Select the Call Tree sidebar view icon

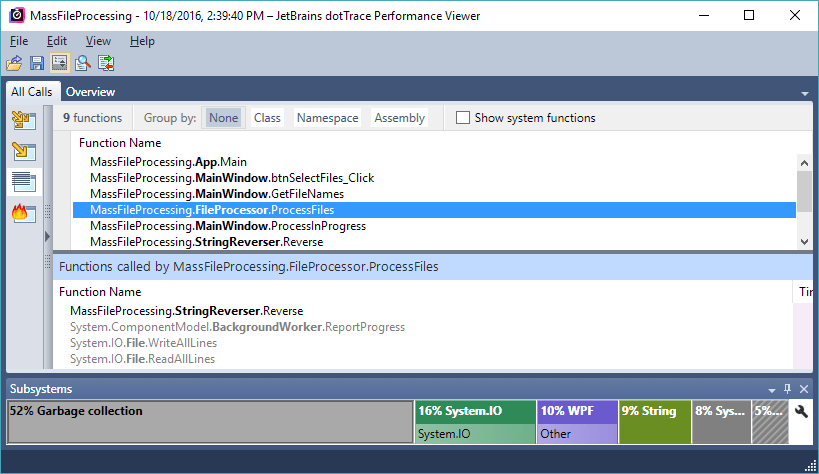(24, 121)
